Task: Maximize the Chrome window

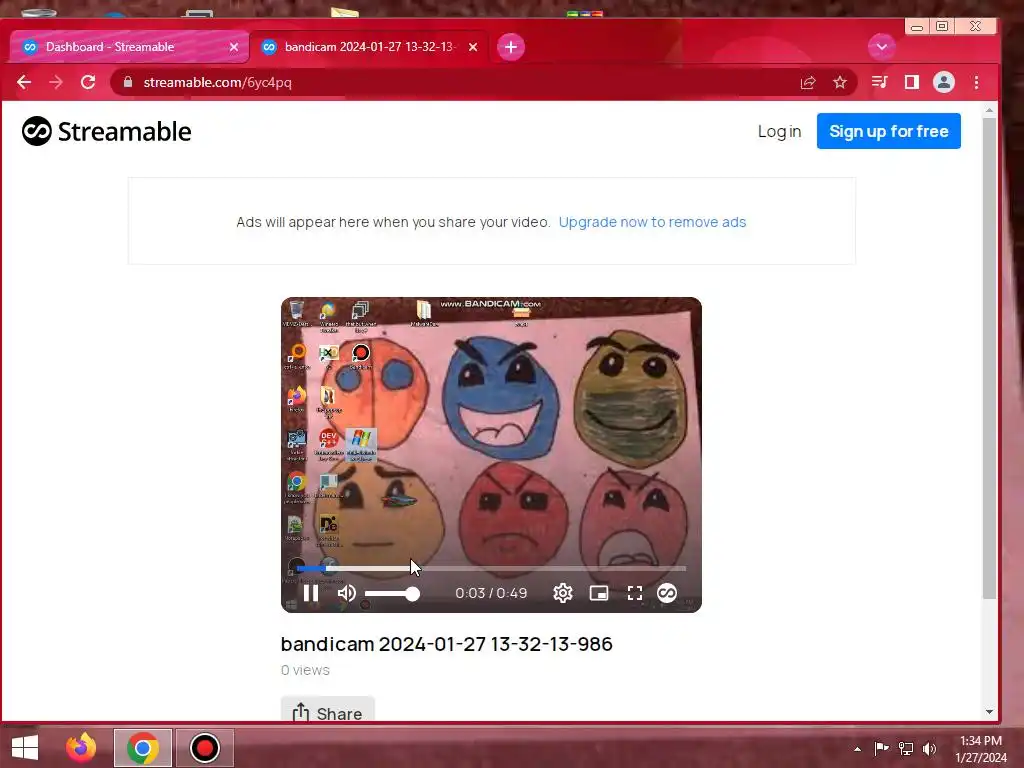Action: (x=942, y=27)
